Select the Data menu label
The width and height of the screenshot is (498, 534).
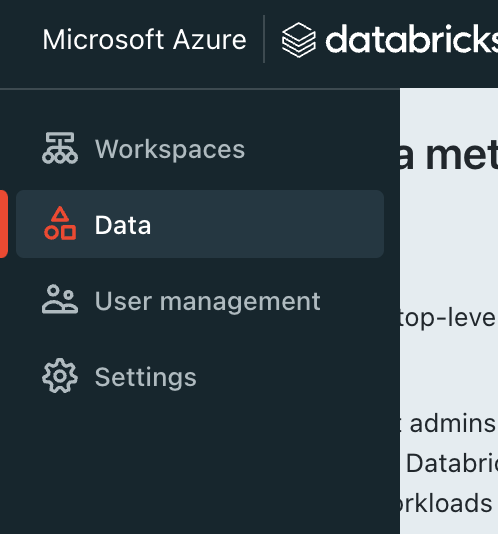click(x=123, y=225)
